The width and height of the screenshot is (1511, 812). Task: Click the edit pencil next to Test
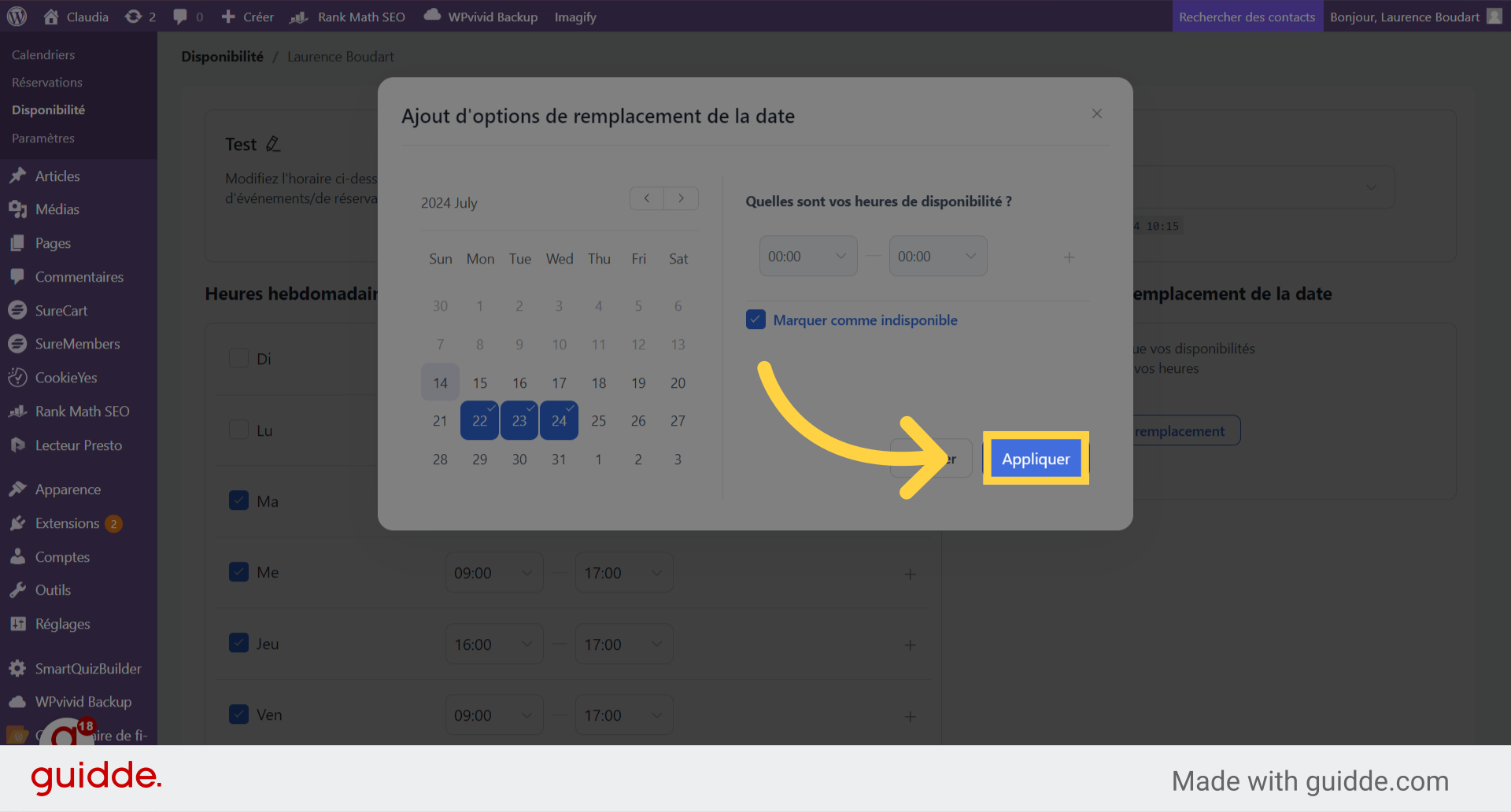[x=273, y=144]
